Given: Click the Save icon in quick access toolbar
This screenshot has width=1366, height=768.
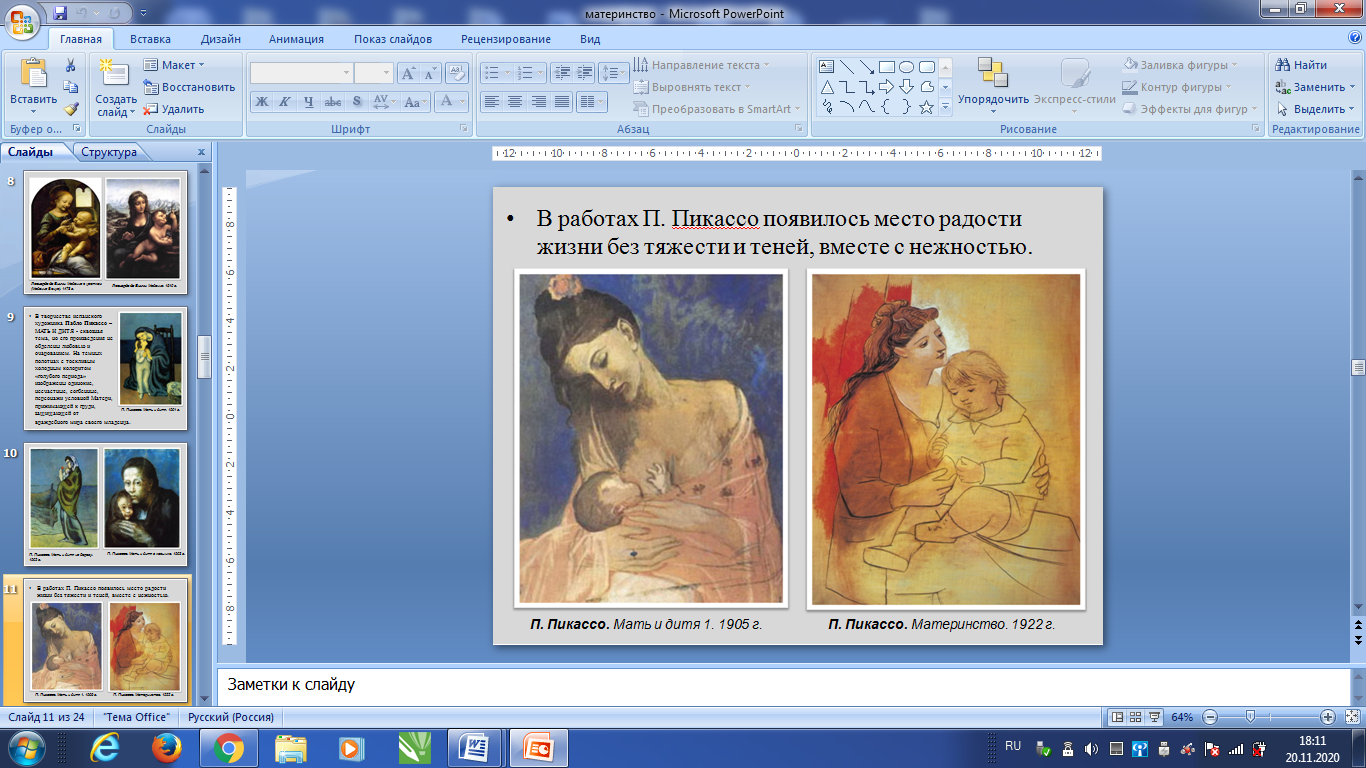Looking at the screenshot, I should point(60,14).
